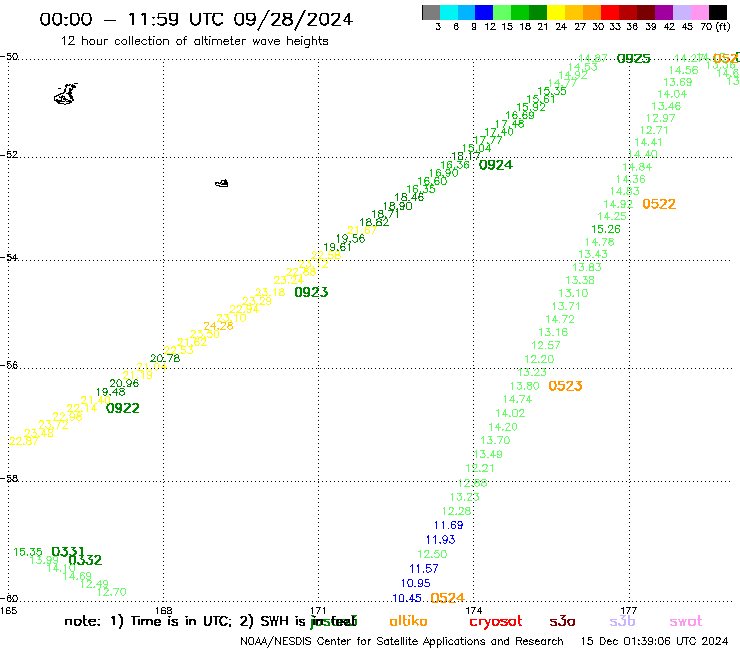Image resolution: width=740 pixels, height=650 pixels.
Task: Click the blue '11.69' wave height value
Action: point(449,525)
